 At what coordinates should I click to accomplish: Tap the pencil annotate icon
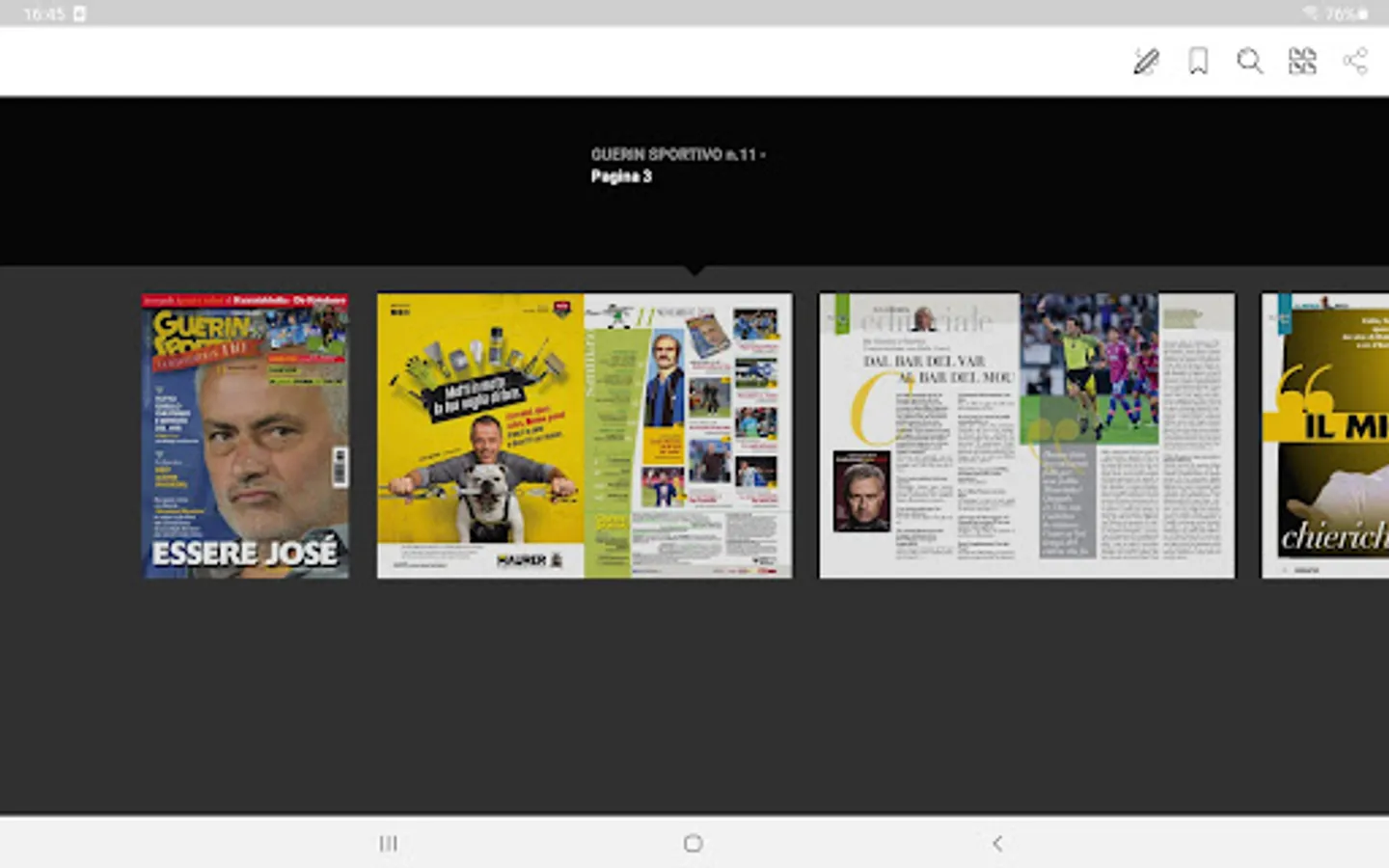[x=1146, y=62]
